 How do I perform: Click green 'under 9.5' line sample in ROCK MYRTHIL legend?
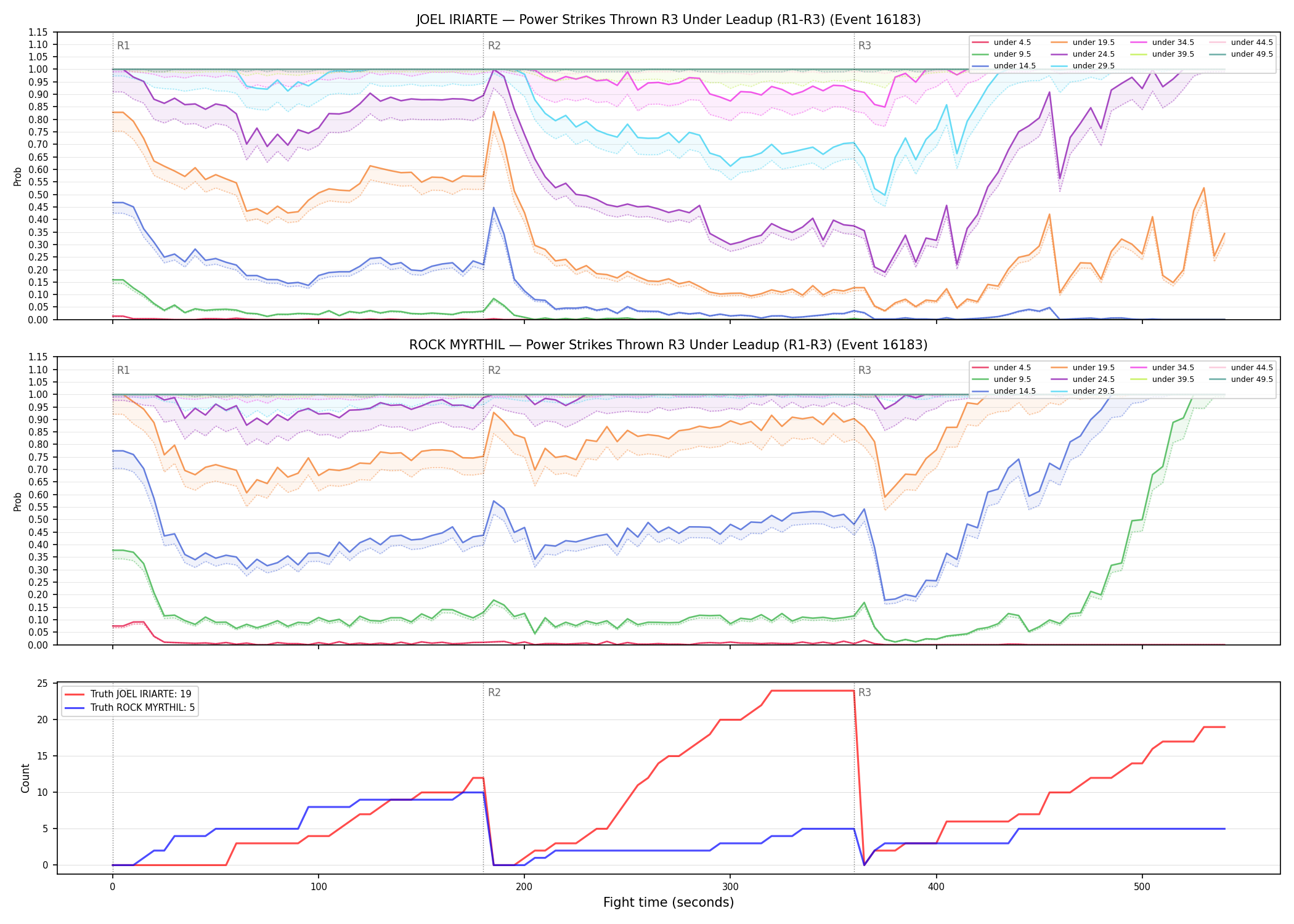980,379
